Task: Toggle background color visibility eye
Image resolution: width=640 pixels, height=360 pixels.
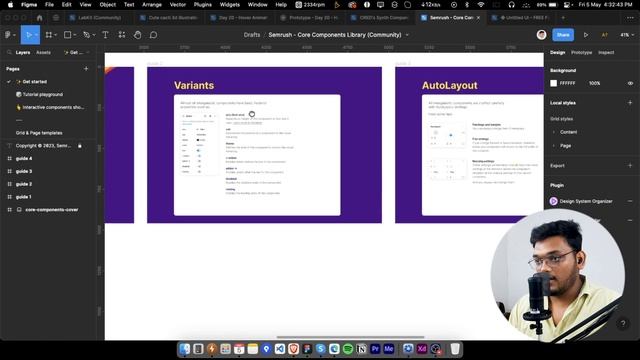Action: tap(630, 83)
